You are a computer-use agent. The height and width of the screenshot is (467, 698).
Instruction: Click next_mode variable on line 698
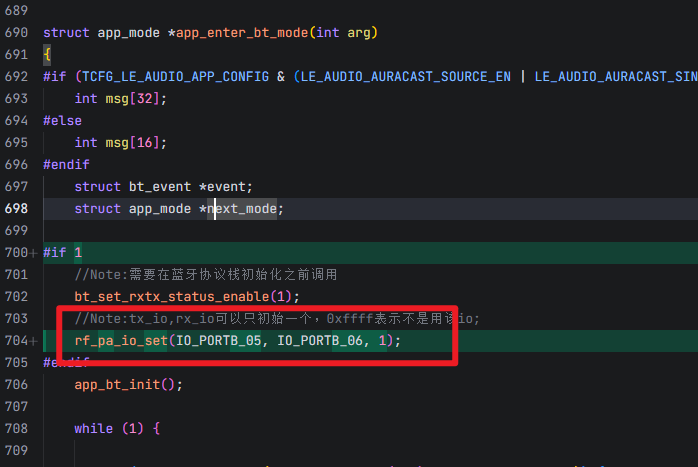242,209
